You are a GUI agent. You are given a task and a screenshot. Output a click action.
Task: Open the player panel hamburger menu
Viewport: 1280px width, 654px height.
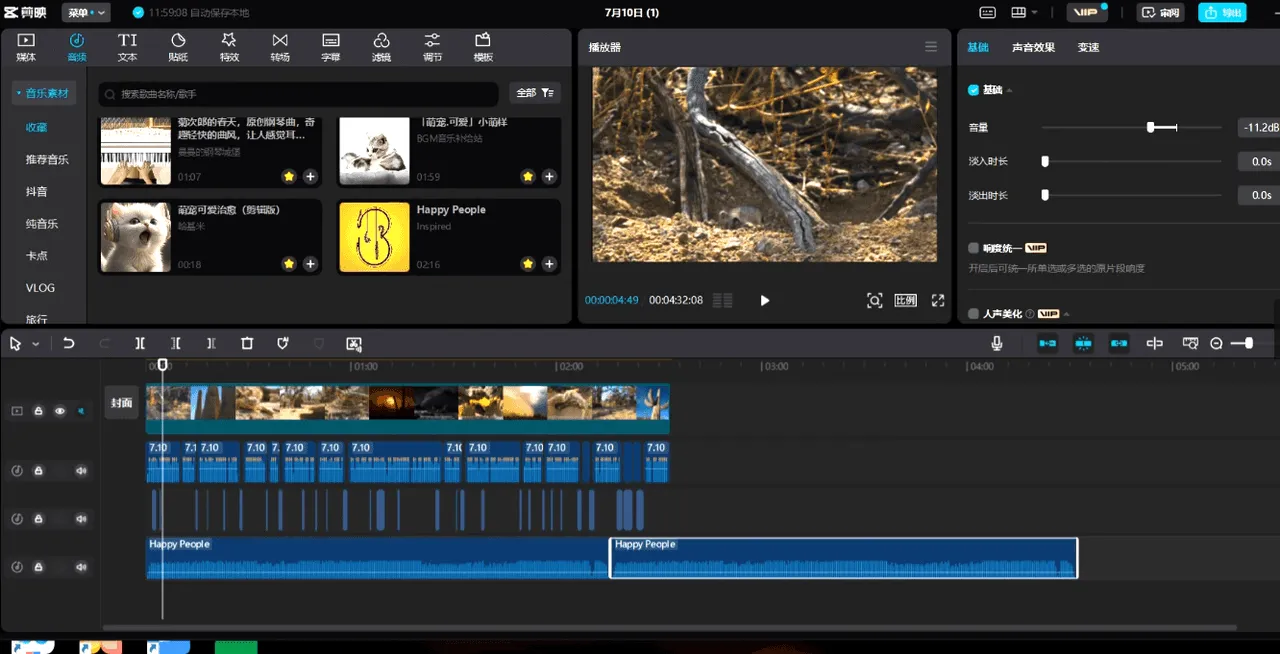[x=931, y=47]
